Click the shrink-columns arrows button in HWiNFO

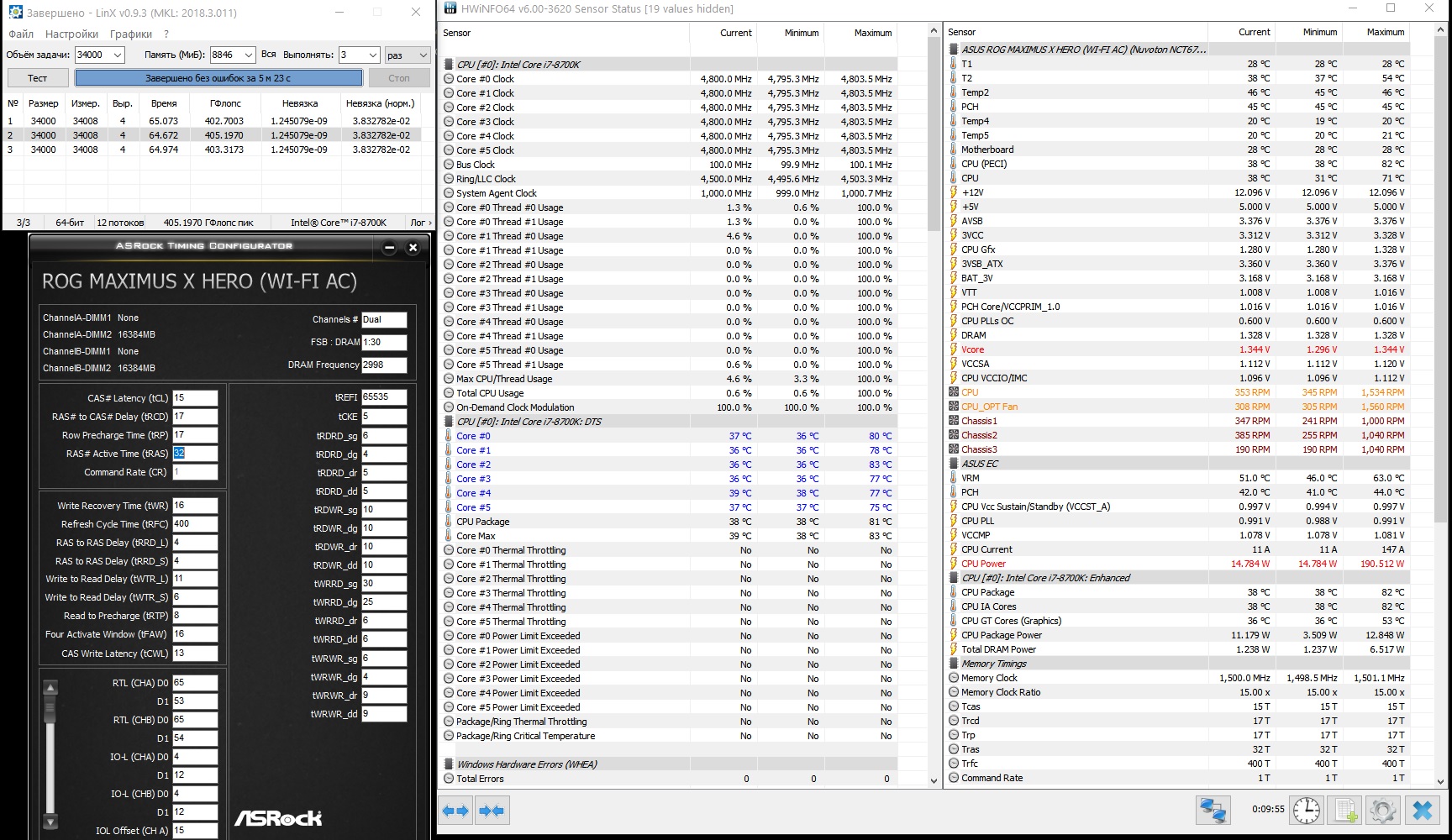[492, 811]
